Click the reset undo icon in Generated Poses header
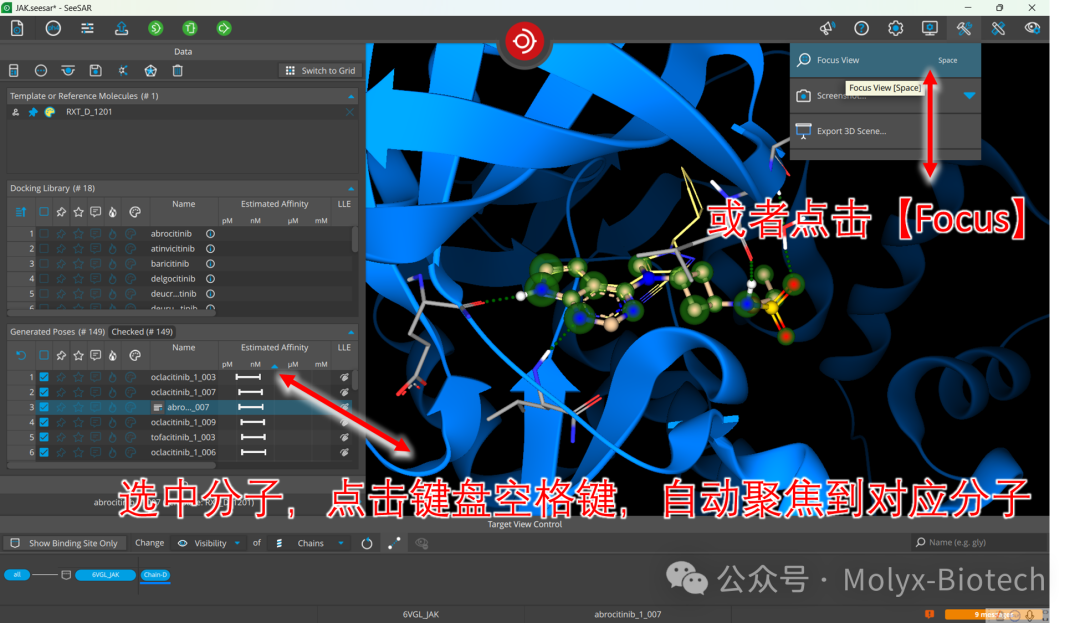This screenshot has width=1080, height=623. point(21,355)
